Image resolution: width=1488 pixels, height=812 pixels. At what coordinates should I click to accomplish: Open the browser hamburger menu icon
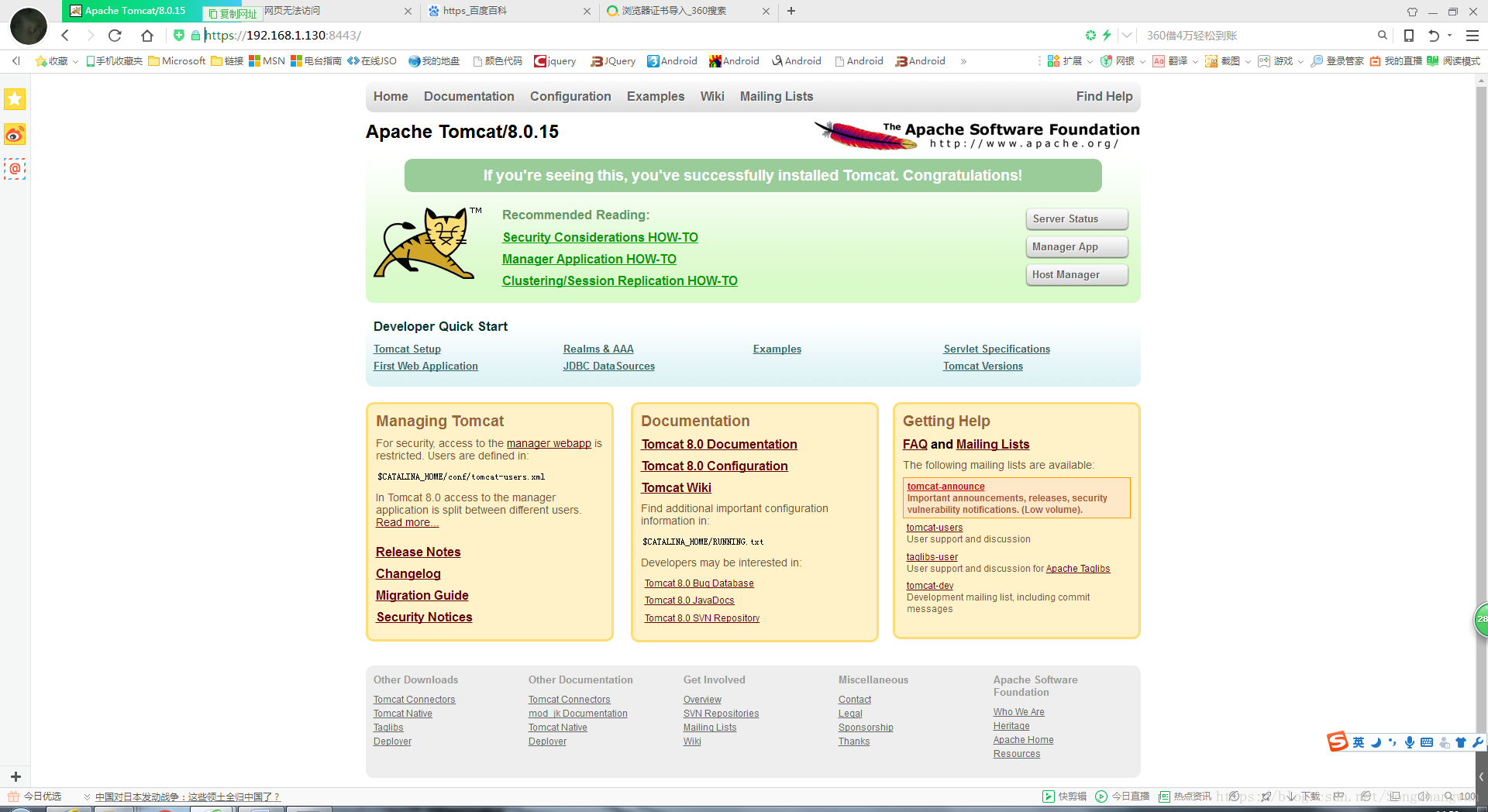pyautogui.click(x=1472, y=35)
